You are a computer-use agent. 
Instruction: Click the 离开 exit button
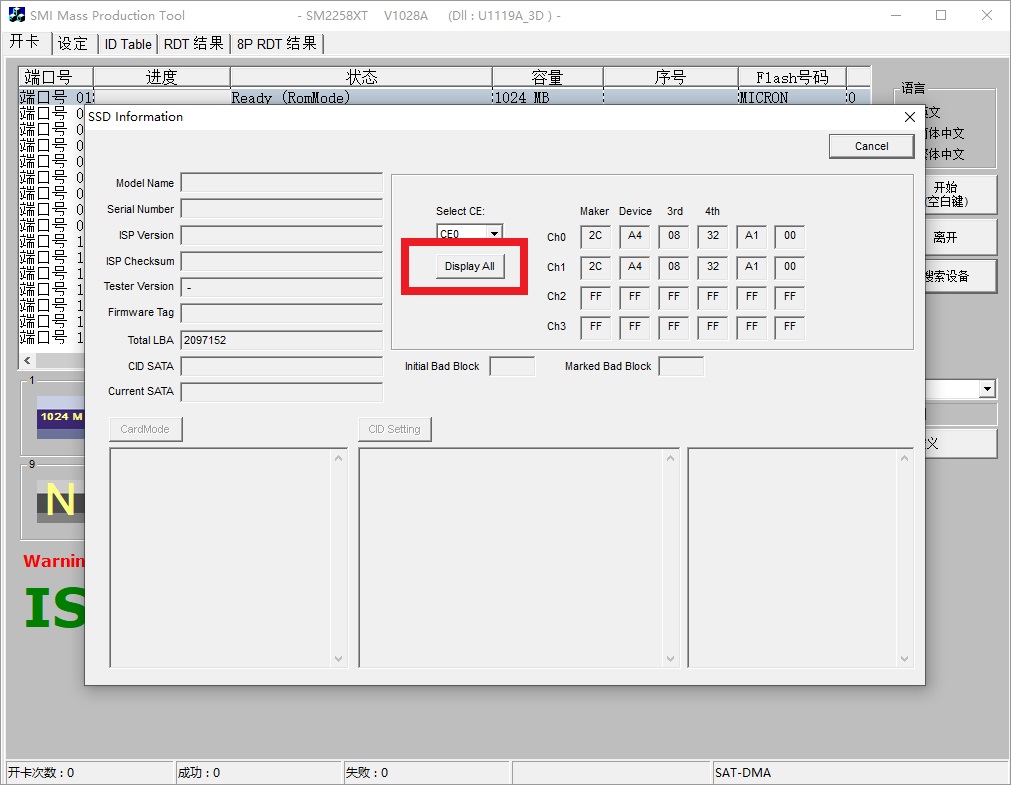tap(946, 237)
